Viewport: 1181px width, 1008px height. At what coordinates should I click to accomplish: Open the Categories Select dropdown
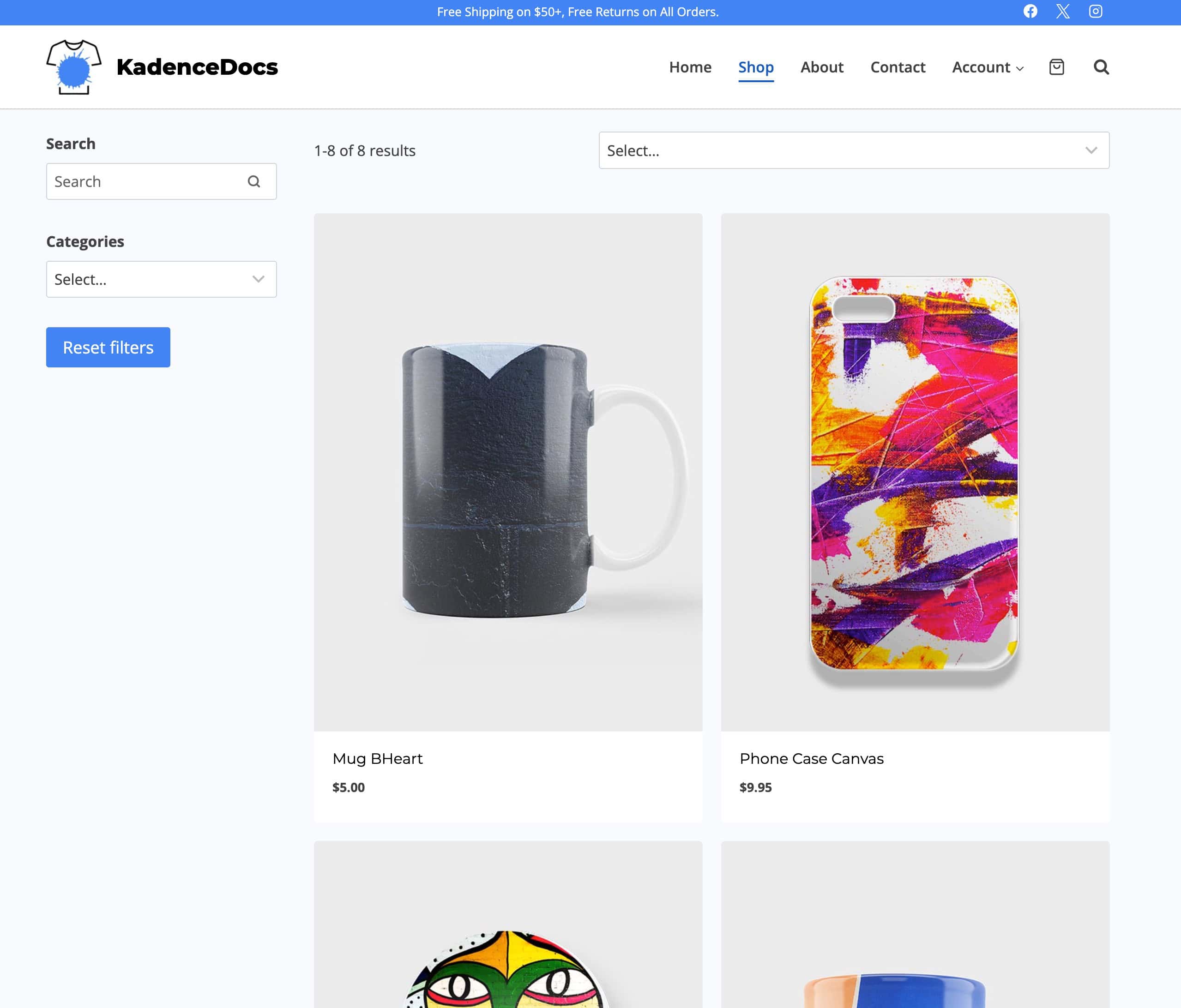tap(161, 279)
